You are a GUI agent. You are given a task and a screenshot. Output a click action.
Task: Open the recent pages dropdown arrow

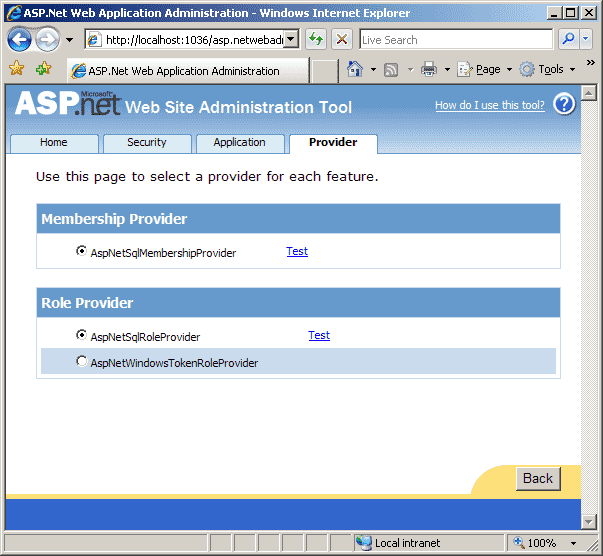69,40
